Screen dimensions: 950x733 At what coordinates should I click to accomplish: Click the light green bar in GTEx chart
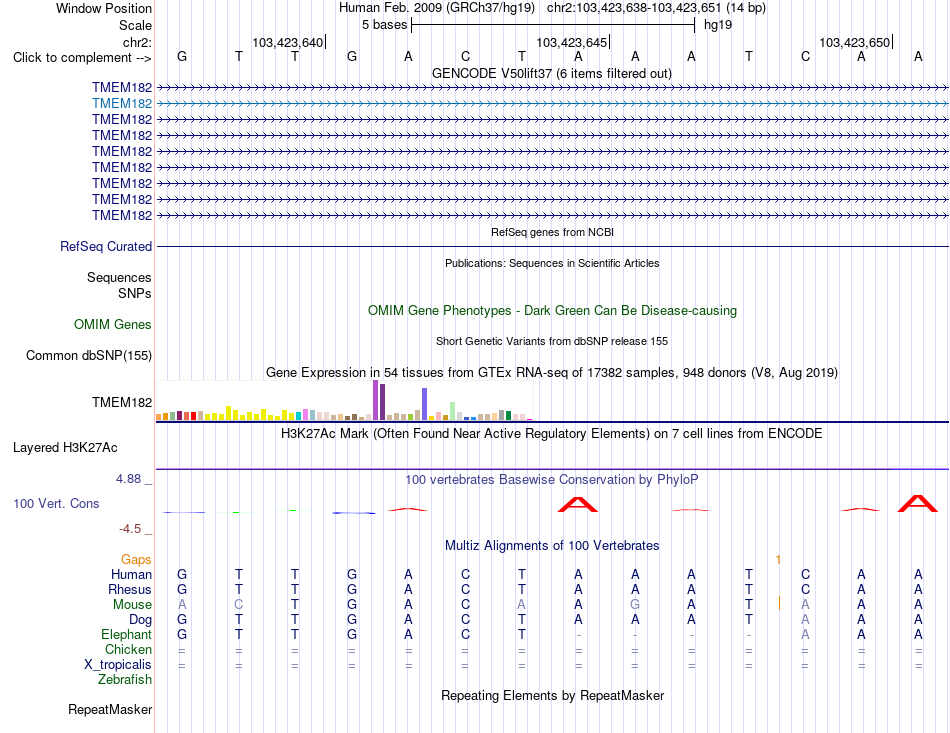click(453, 411)
